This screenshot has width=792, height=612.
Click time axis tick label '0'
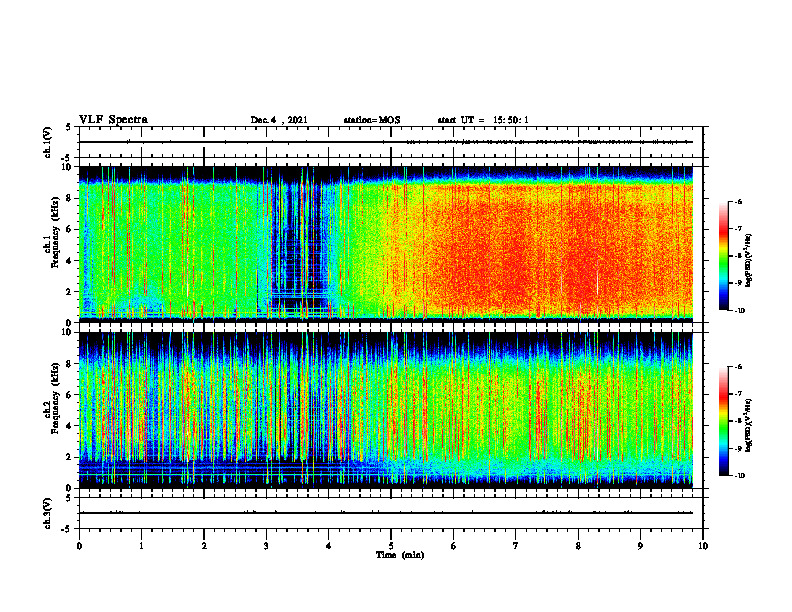(x=79, y=546)
